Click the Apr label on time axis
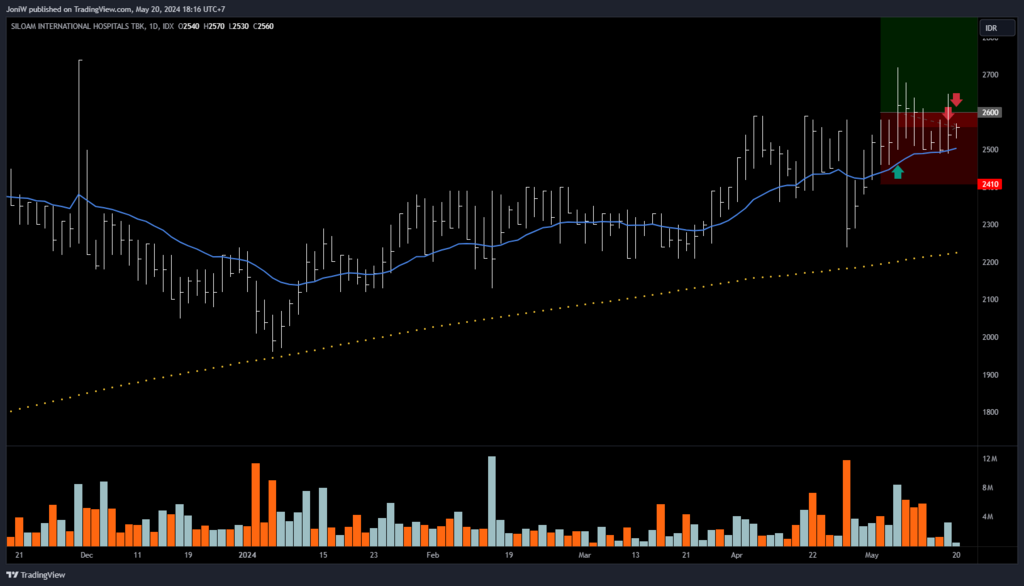 click(x=738, y=553)
